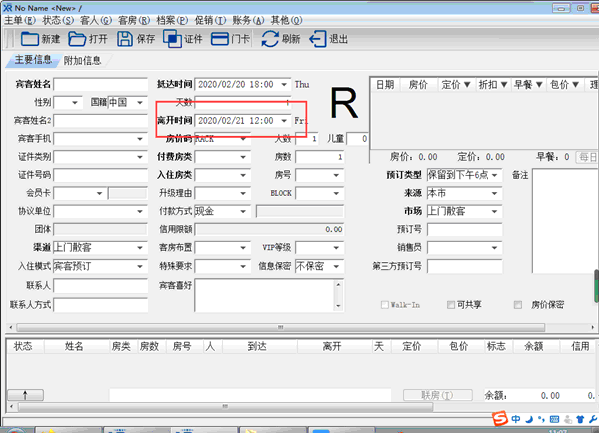Expand the 离开时间 date picker arrow
The image size is (599, 433).
pos(284,121)
